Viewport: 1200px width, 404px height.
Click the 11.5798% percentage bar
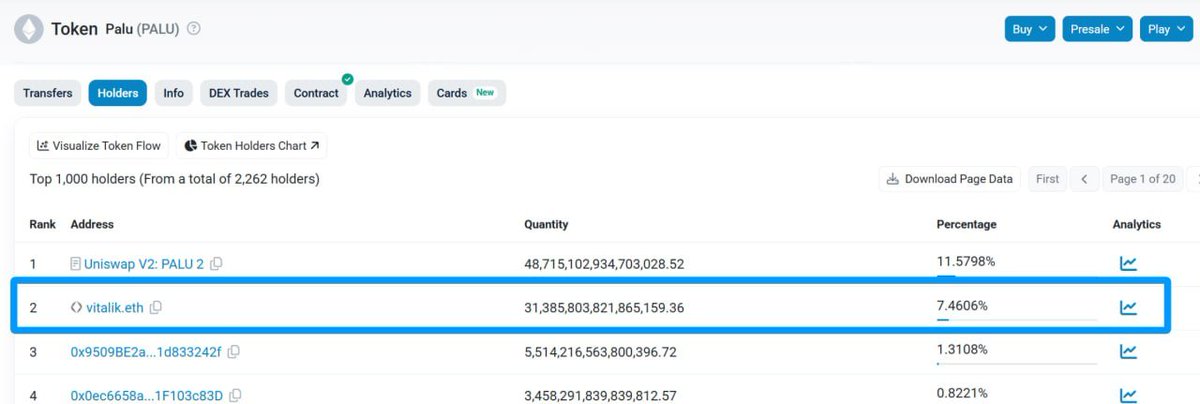pos(1016,276)
